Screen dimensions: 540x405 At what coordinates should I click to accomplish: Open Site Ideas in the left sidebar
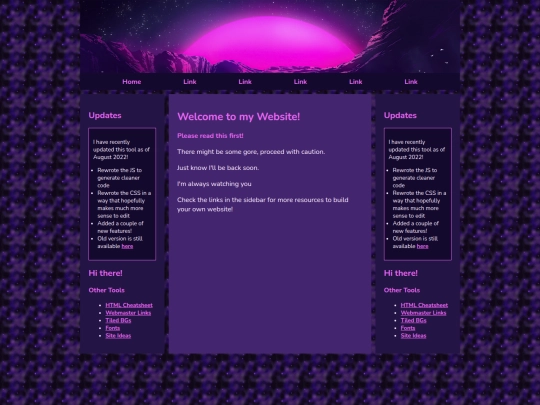118,335
